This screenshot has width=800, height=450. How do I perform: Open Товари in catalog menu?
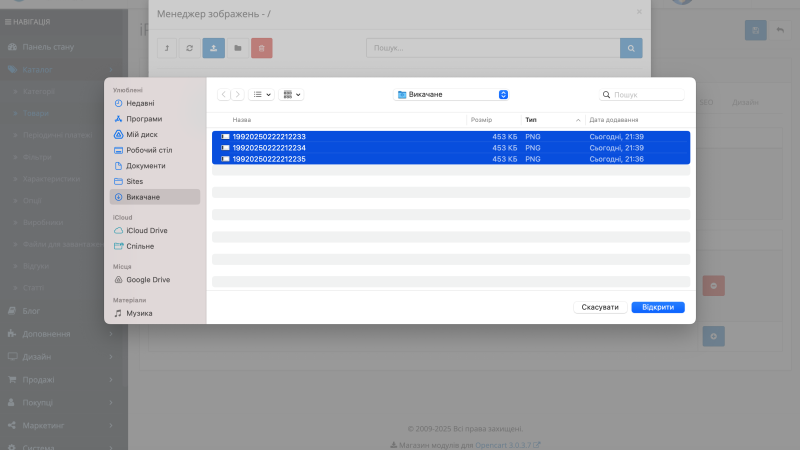coord(36,113)
